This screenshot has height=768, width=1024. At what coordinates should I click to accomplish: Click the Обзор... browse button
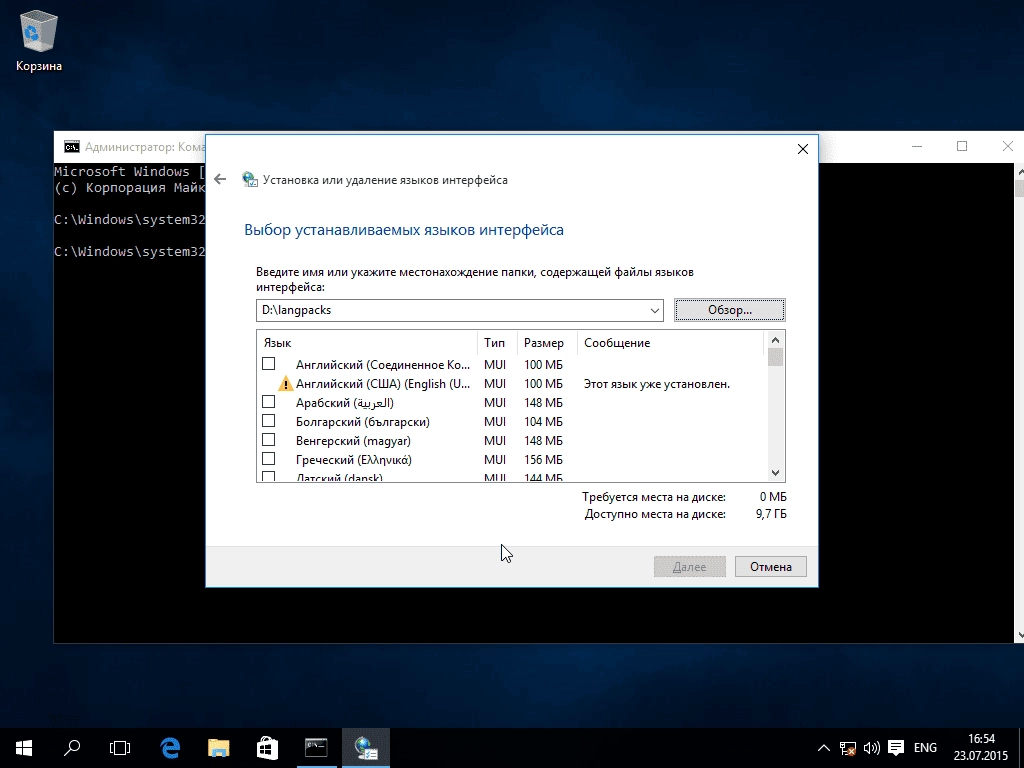click(x=729, y=310)
